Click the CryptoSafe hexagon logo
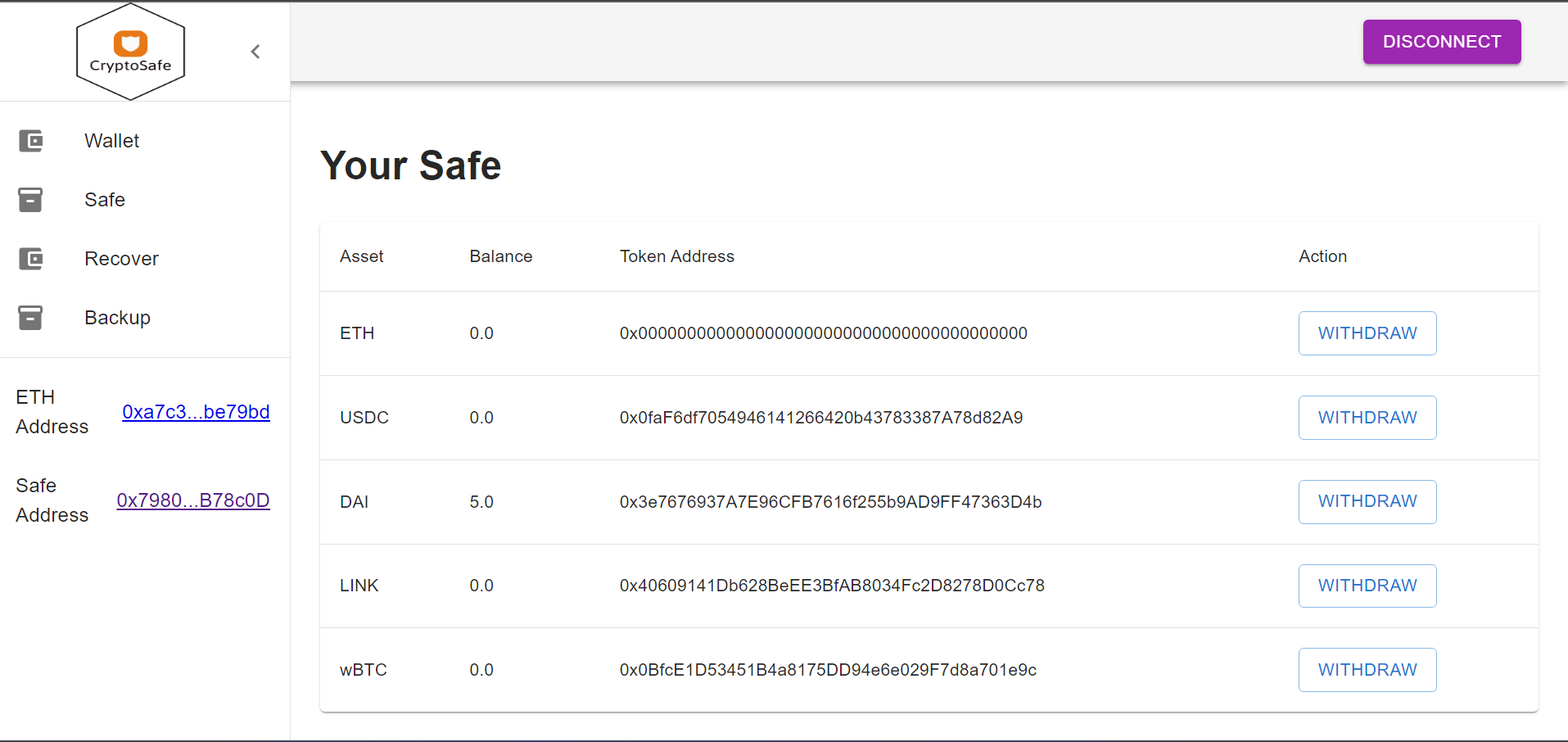Viewport: 1568px width, 742px height. pos(130,51)
